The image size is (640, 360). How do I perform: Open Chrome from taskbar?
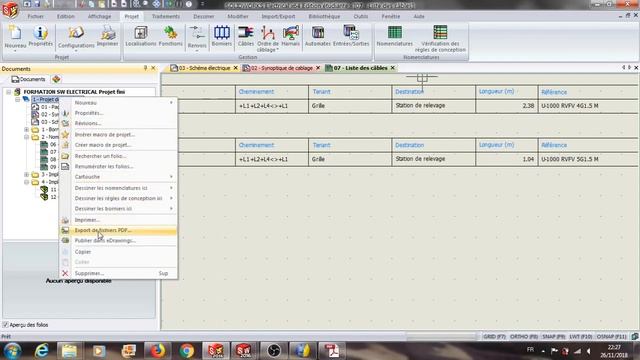[x=187, y=351]
